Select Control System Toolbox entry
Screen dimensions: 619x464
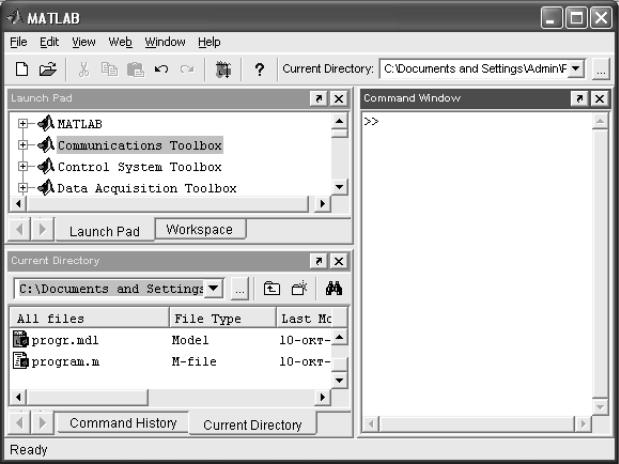point(139,167)
